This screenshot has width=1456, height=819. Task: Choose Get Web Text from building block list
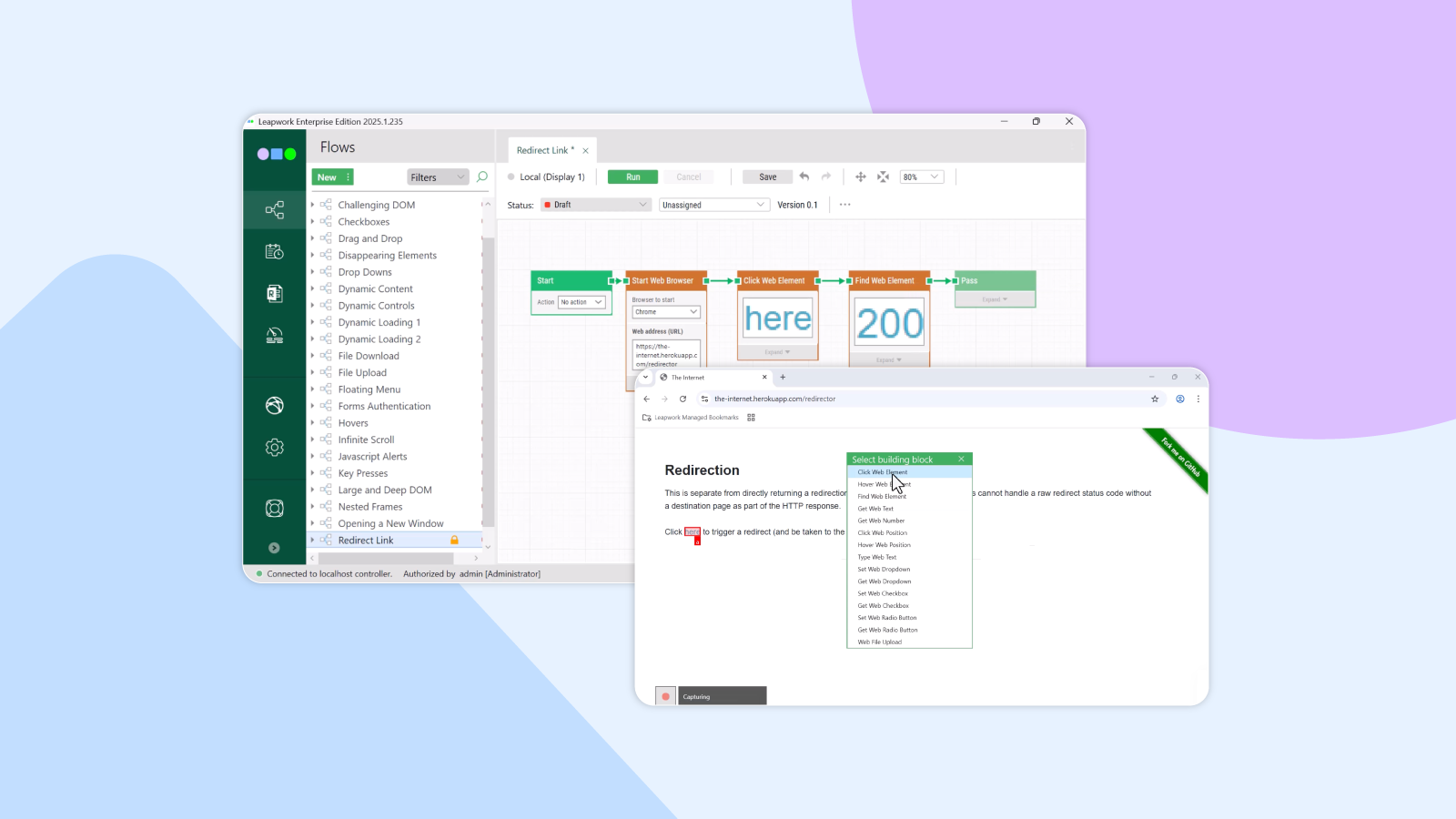(875, 509)
